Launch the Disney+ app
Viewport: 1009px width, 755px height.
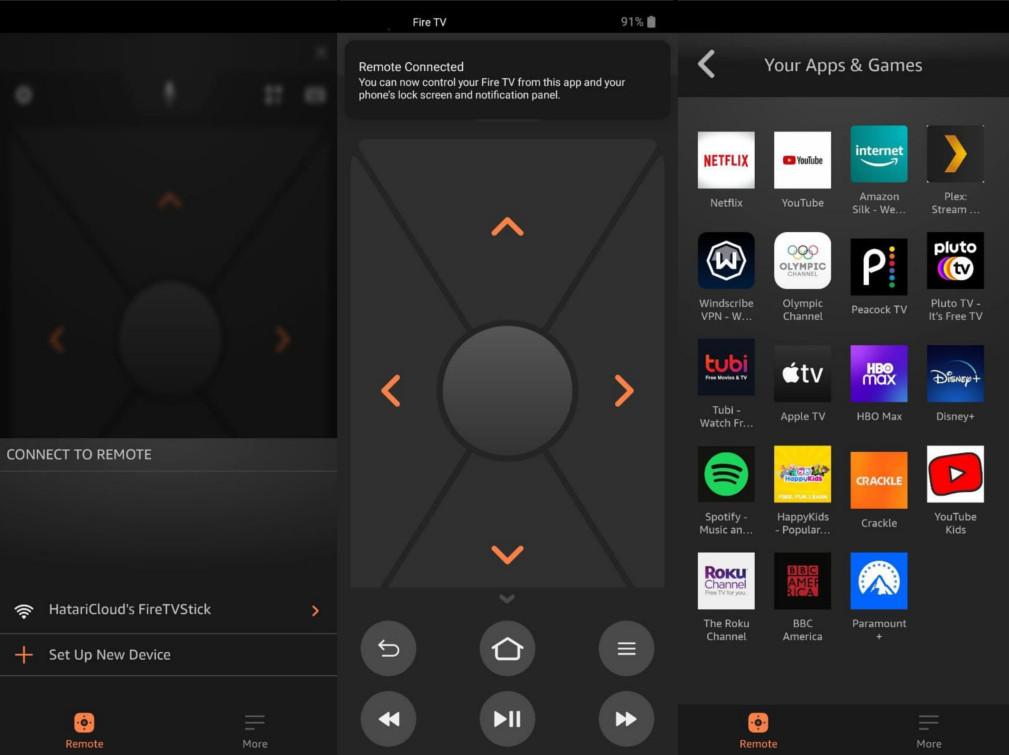(x=955, y=374)
